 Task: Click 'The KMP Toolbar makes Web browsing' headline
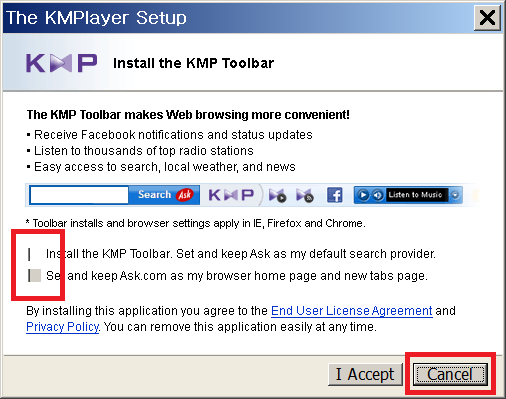point(188,115)
